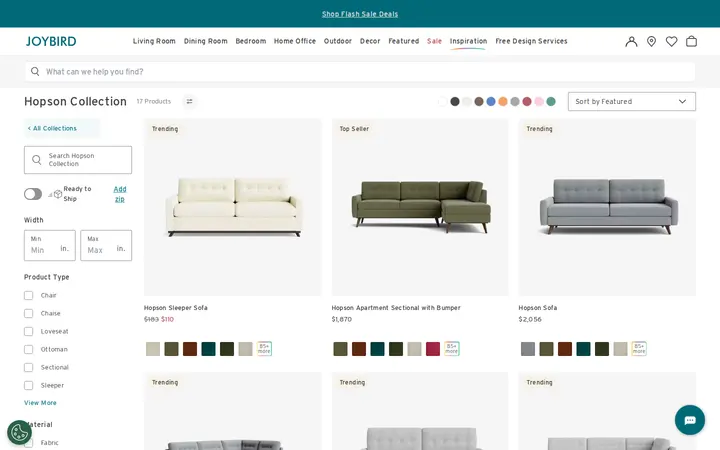Check the Fabric material filter
This screenshot has height=450, width=720.
[28, 443]
